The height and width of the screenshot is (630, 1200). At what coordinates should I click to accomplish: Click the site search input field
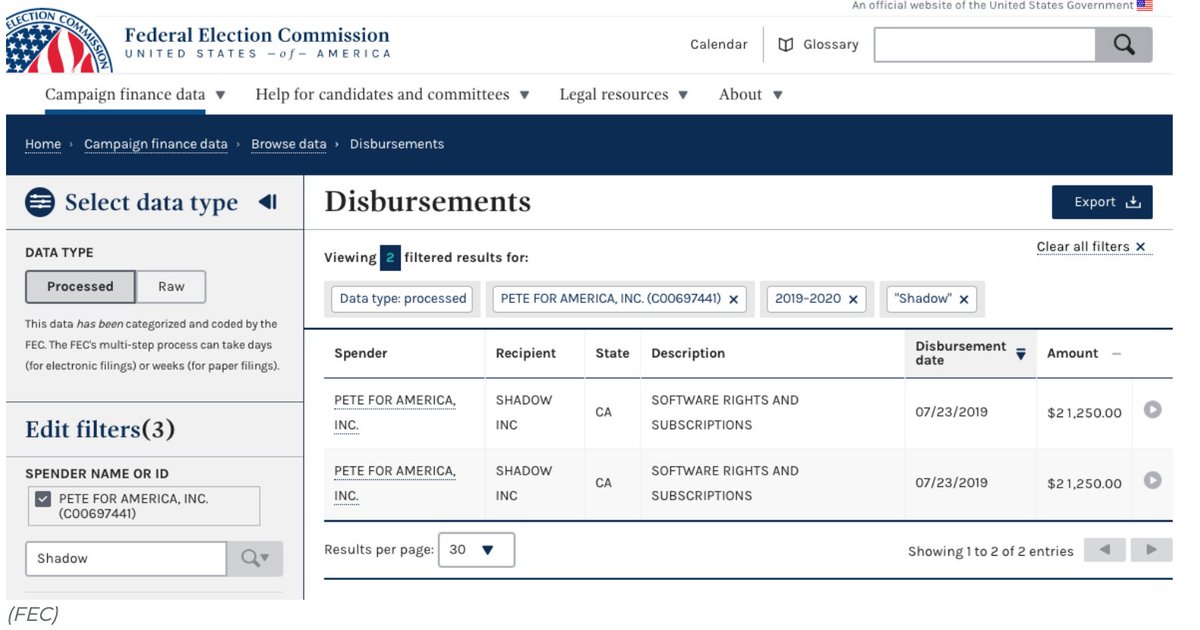tap(985, 45)
